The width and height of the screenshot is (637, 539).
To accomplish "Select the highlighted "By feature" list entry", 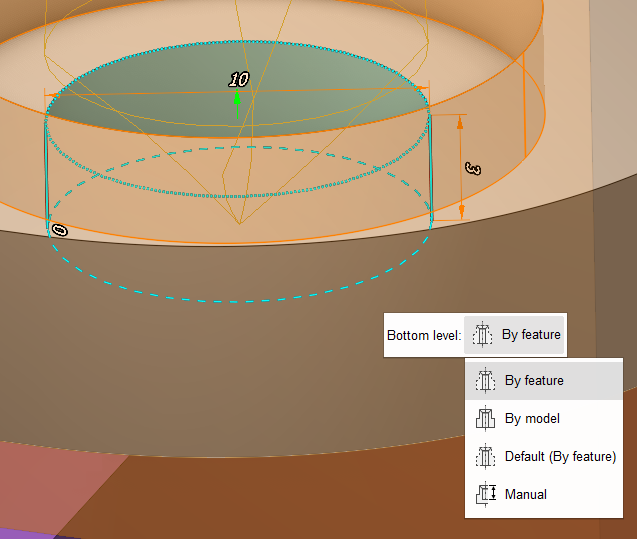I will click(534, 381).
